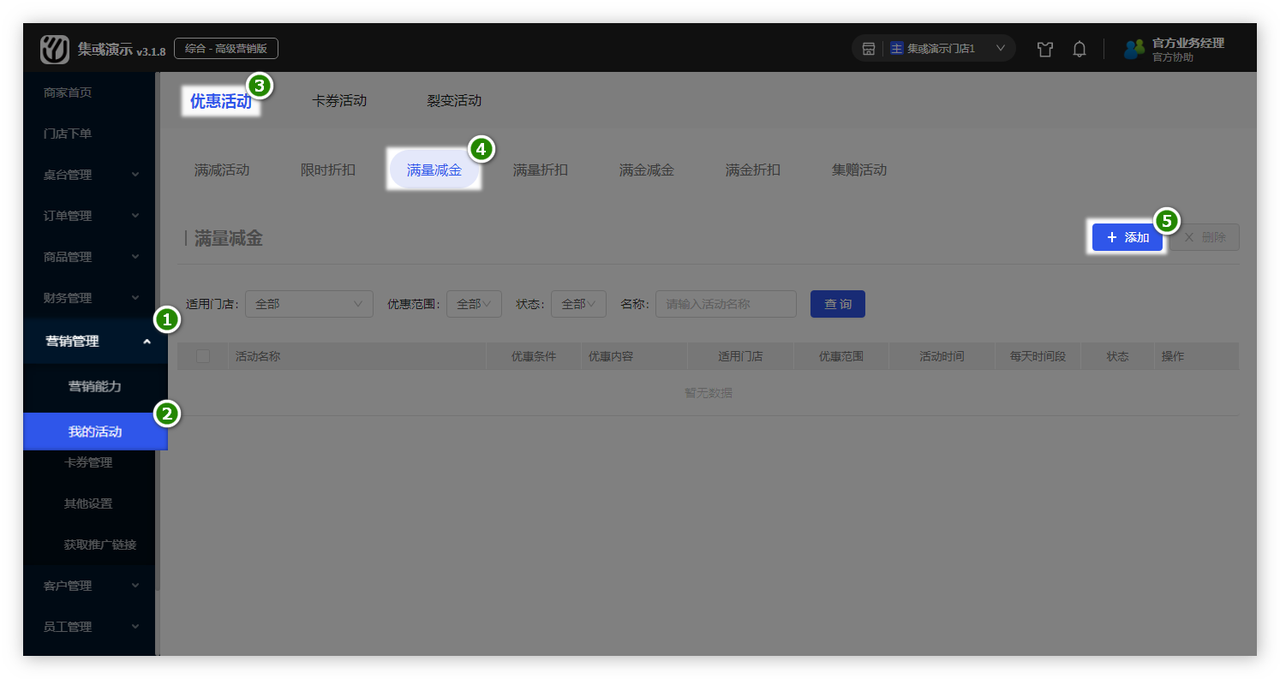Click the 官方业务经理 user name
This screenshot has width=1280, height=679.
click(1188, 43)
